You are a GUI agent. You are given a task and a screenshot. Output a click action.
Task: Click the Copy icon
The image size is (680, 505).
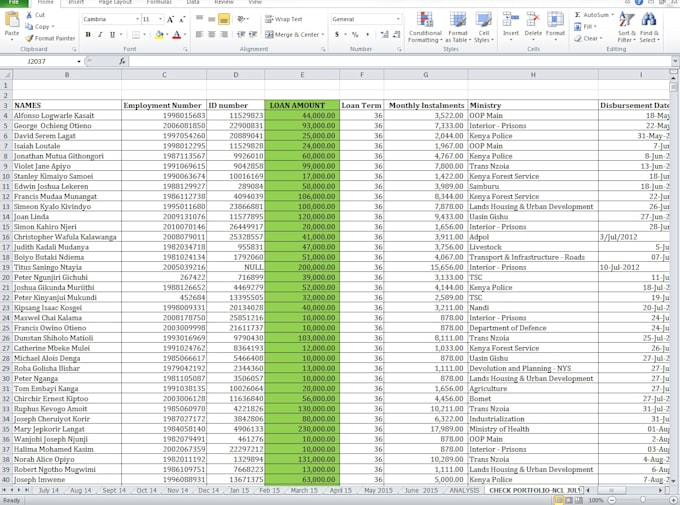29,26
